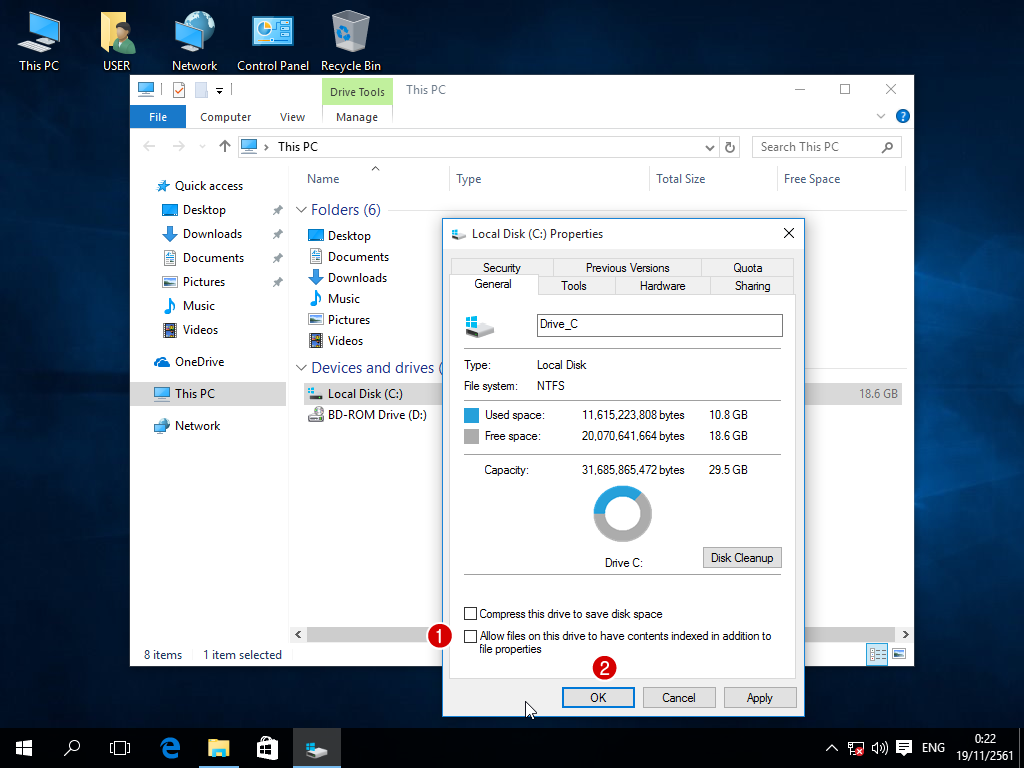The height and width of the screenshot is (768, 1024).
Task: Switch to the Computer ribbon tab
Action: click(x=225, y=117)
